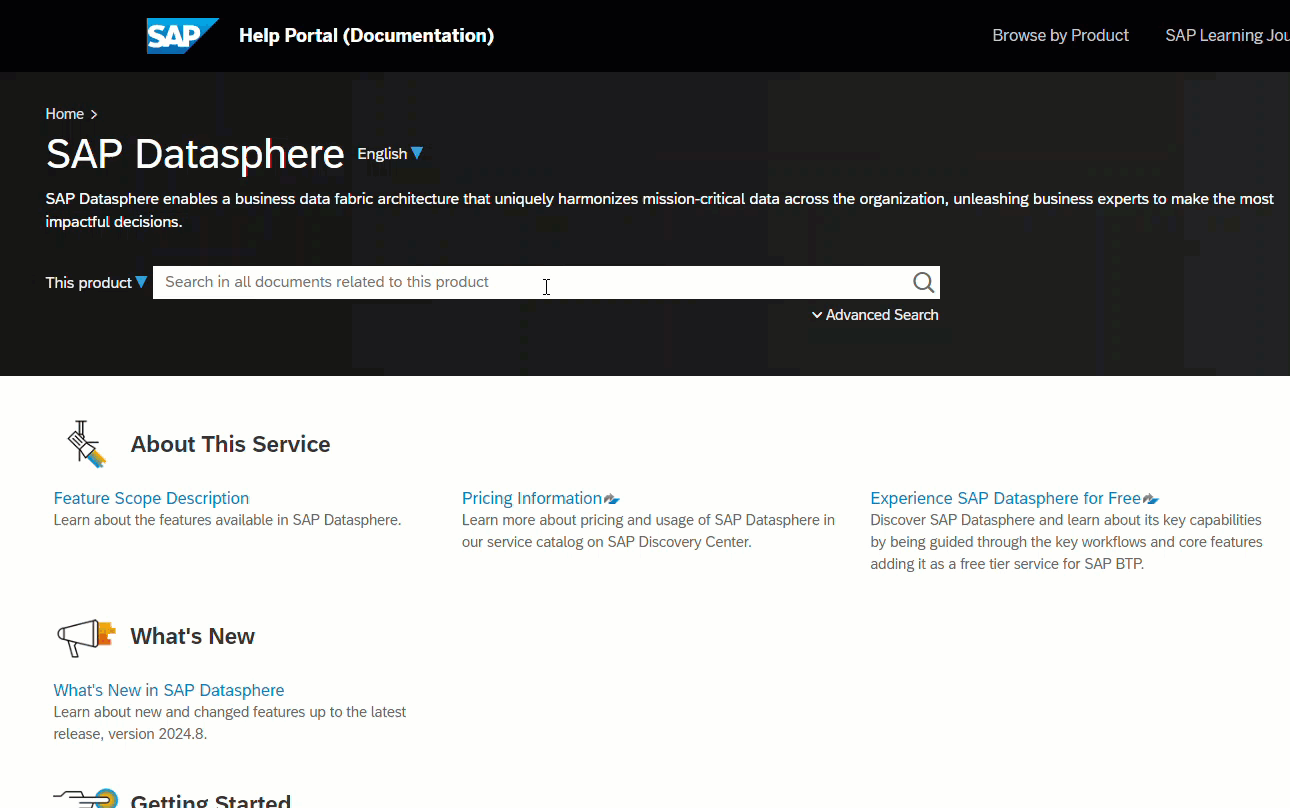Open Feature Scope Description link

[151, 498]
